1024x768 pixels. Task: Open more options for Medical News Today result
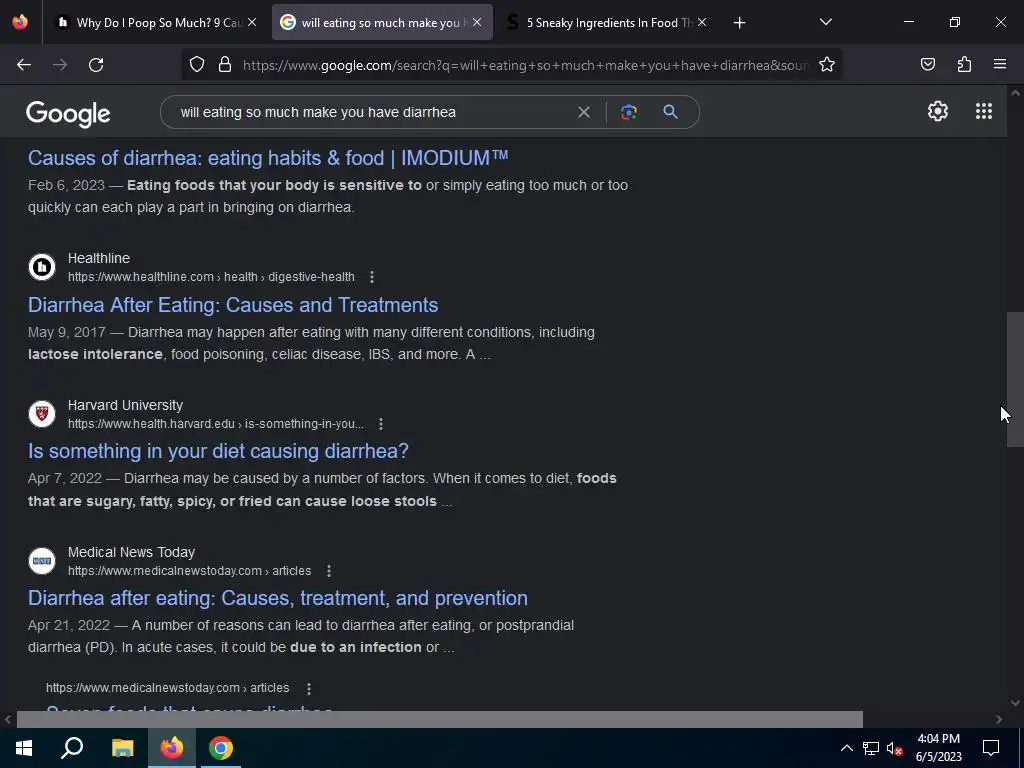tap(328, 571)
